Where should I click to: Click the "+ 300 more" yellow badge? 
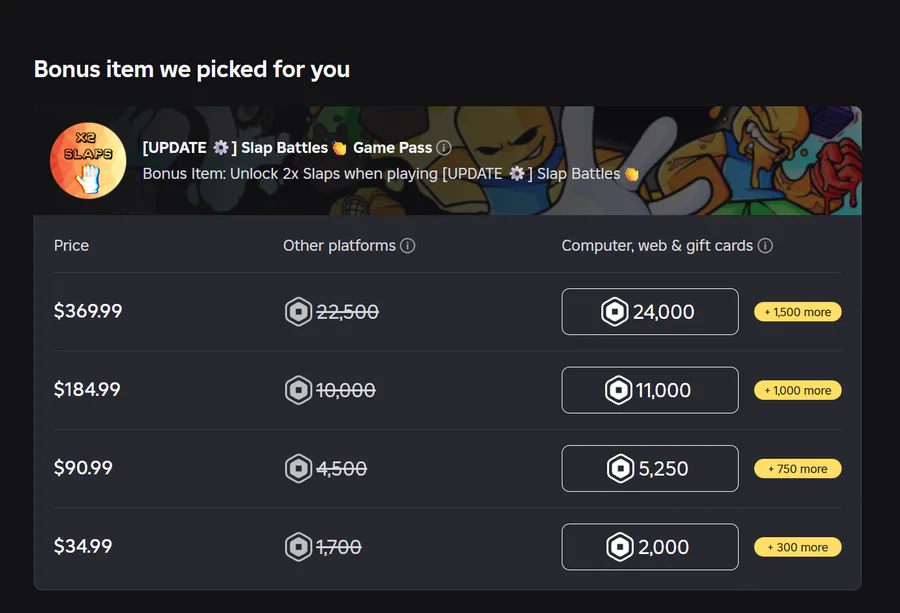click(798, 547)
